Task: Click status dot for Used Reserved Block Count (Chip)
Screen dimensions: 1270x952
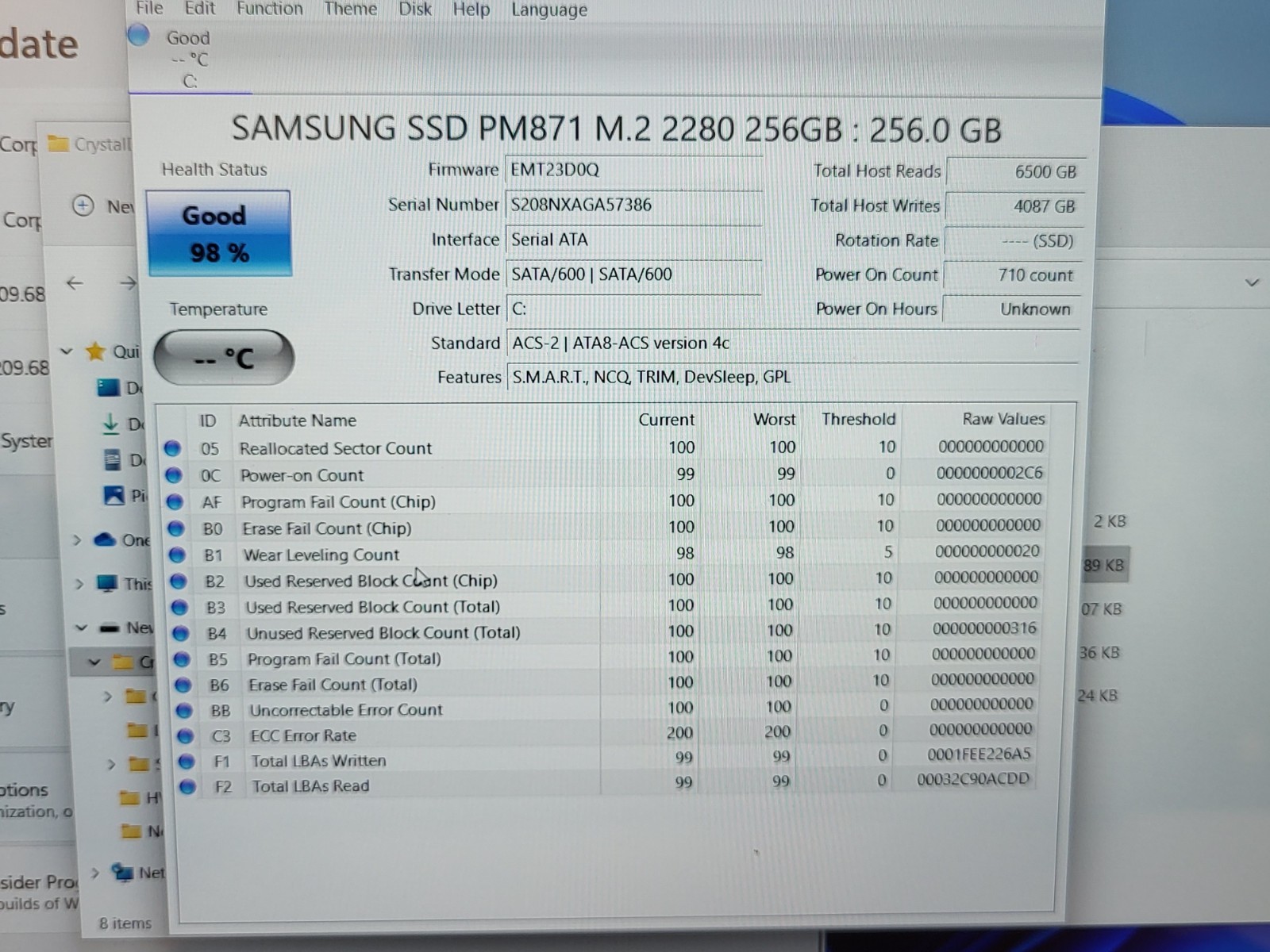Action: click(x=178, y=582)
